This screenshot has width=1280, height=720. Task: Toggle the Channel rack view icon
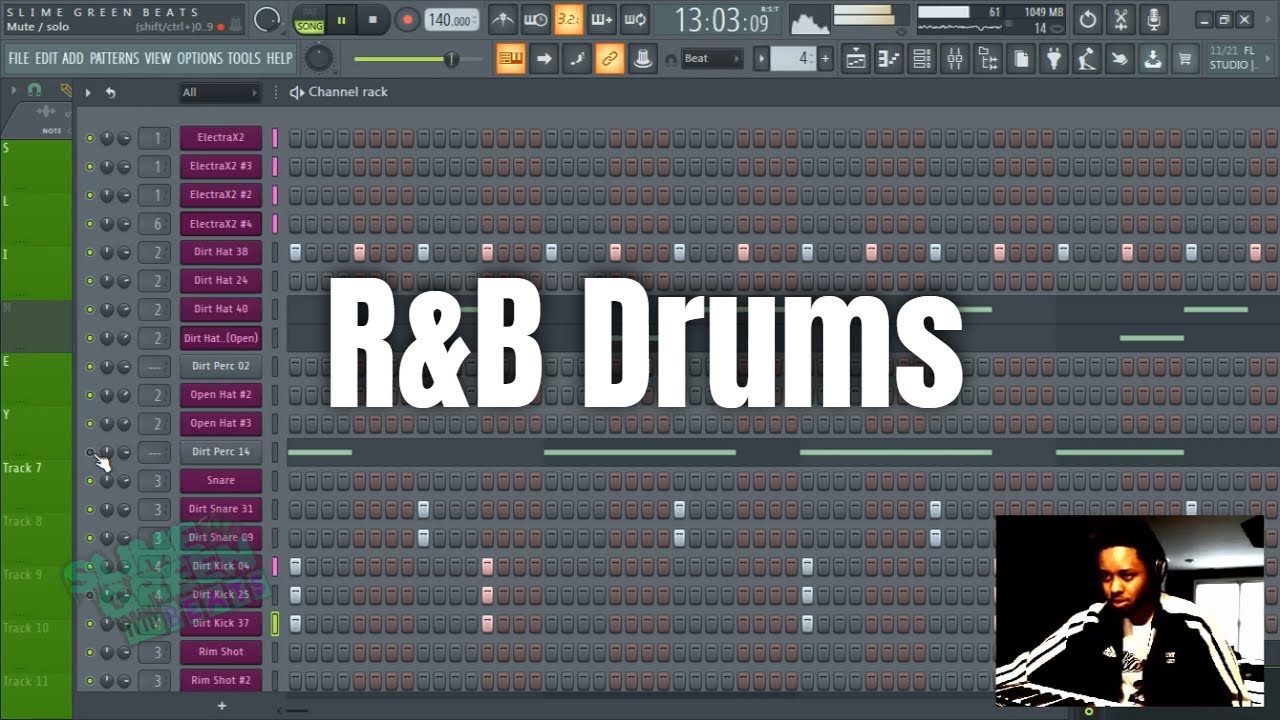(x=921, y=59)
